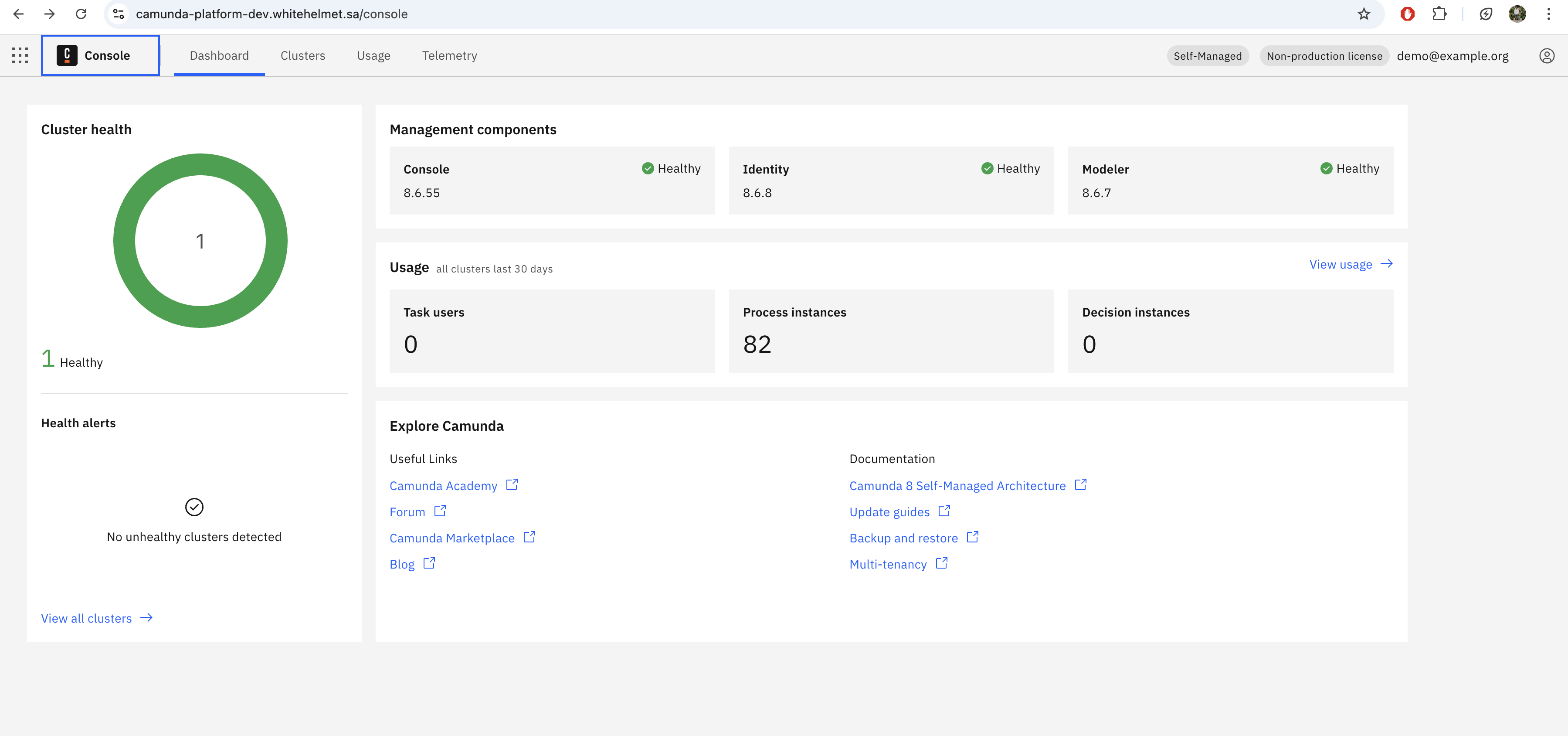
Task: Switch to the Telemetry tab
Action: coord(449,55)
